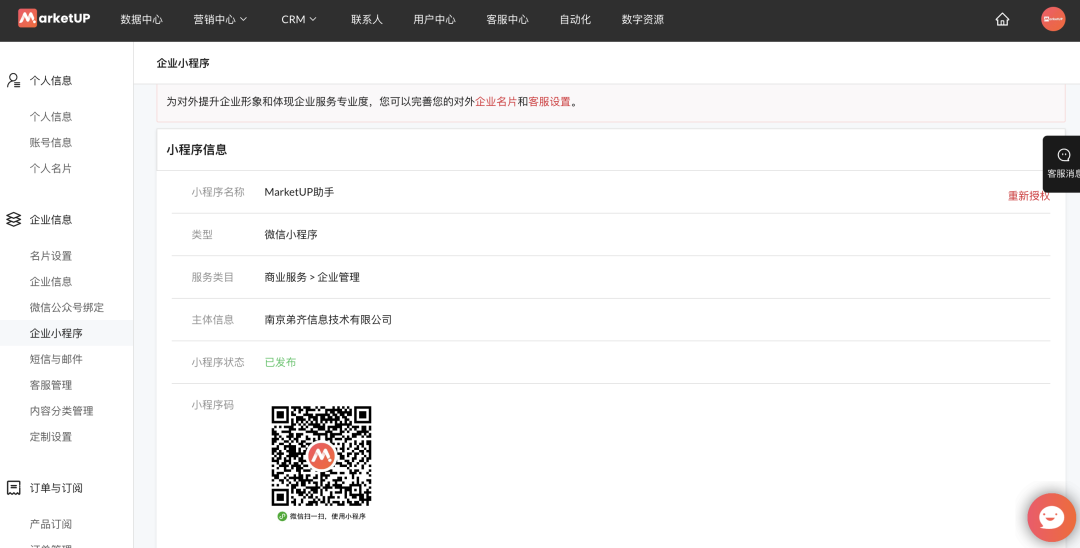Open the customer service message side panel
The height and width of the screenshot is (548, 1080).
tap(1063, 164)
